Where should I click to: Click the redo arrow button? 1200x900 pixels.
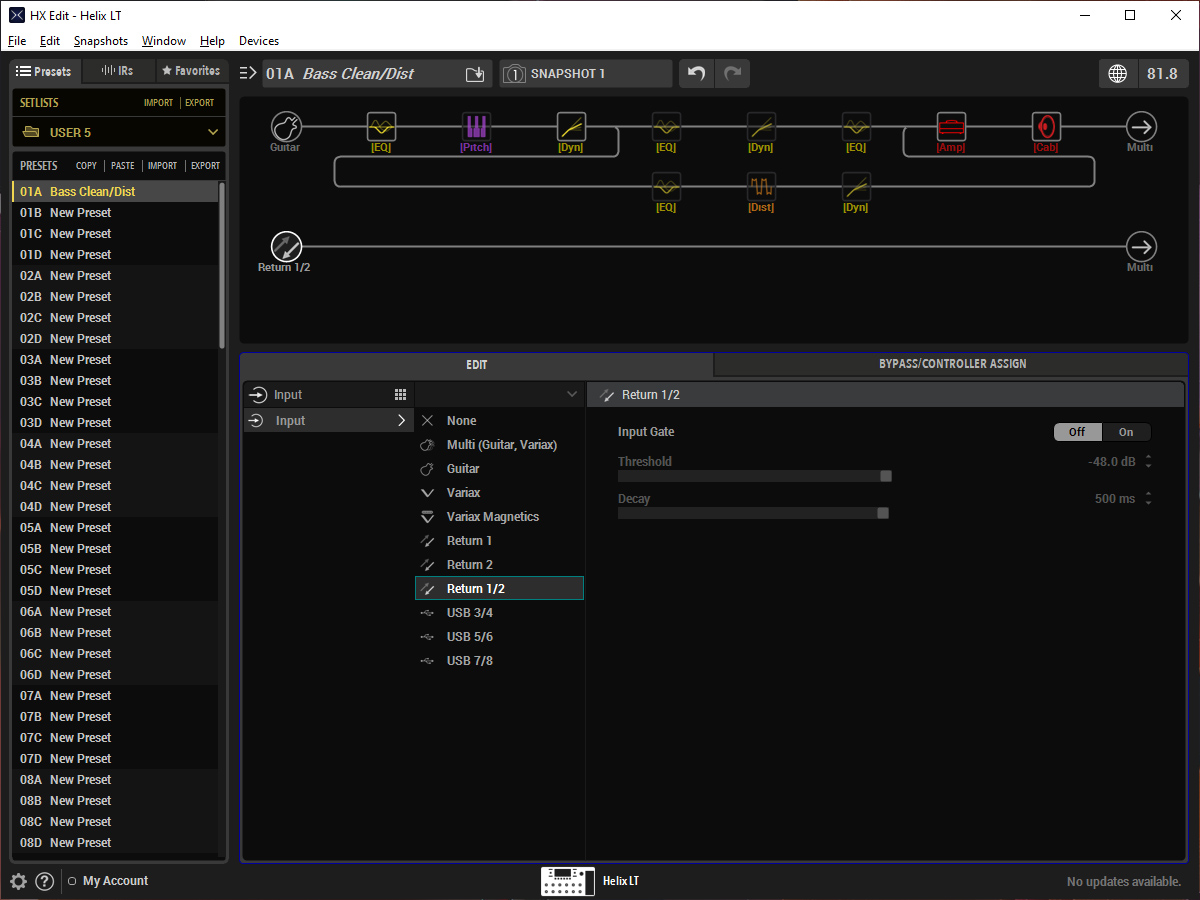pos(732,74)
